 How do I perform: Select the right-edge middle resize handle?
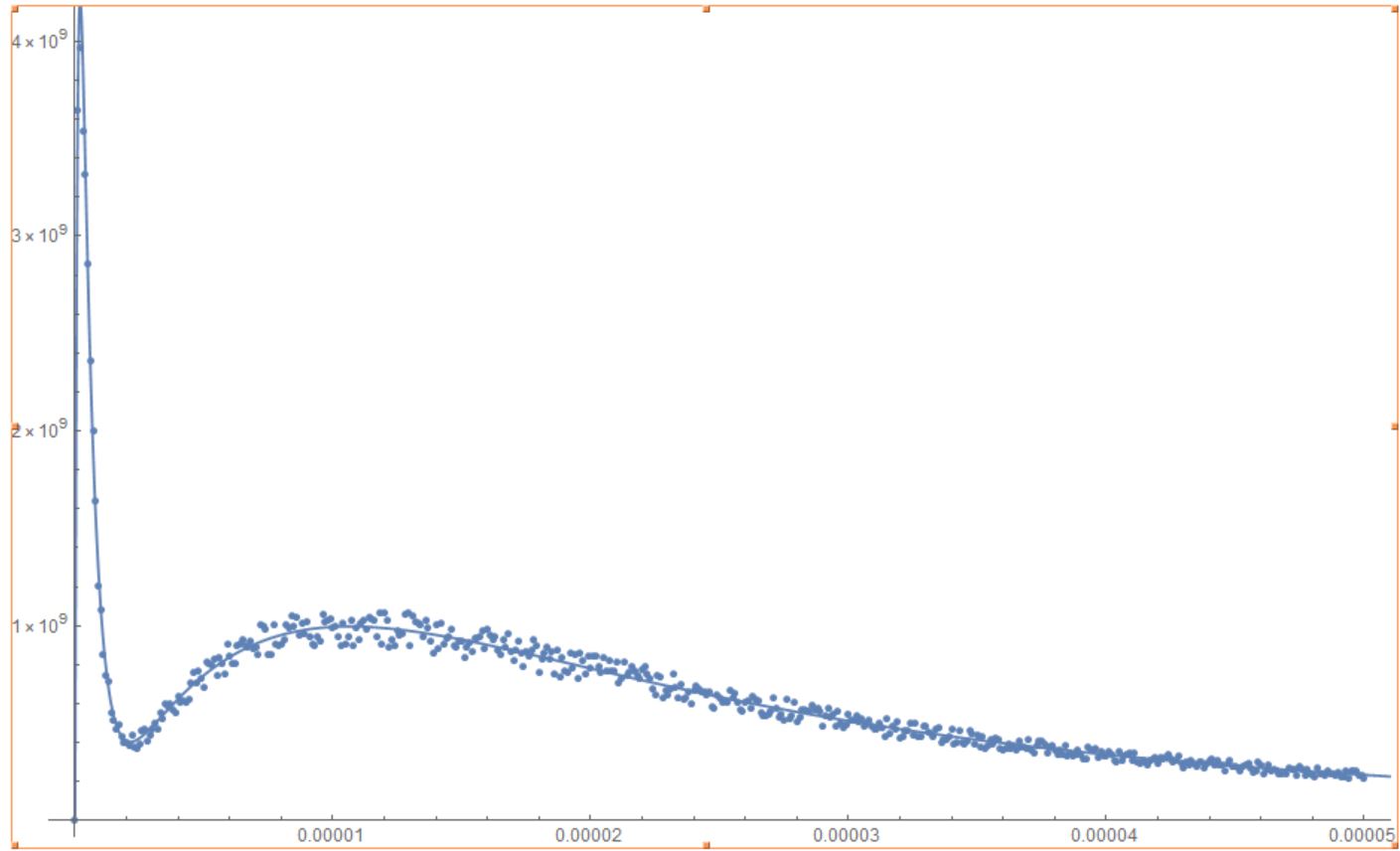(x=1396, y=425)
